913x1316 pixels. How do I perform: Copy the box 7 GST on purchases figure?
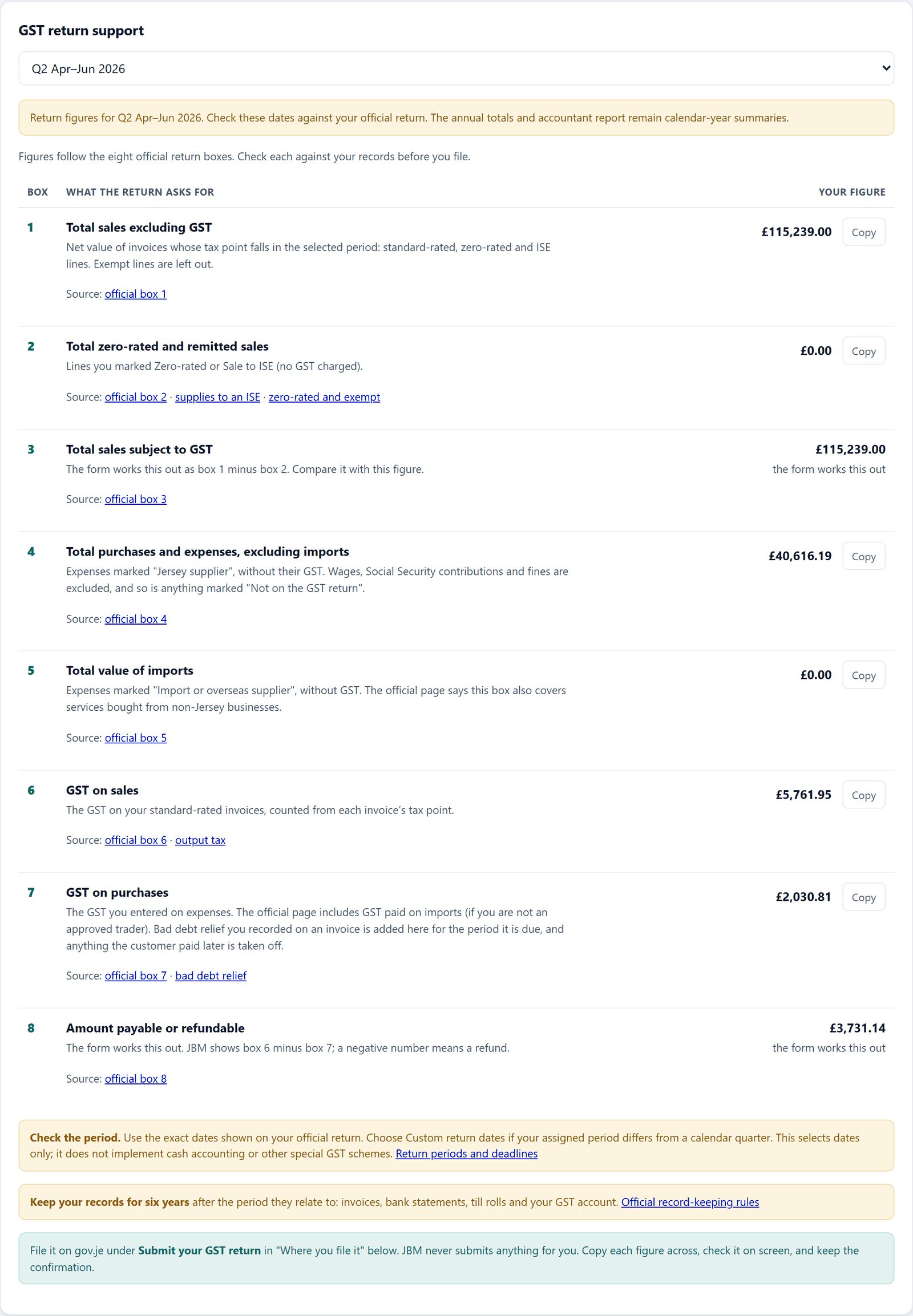[x=863, y=897]
